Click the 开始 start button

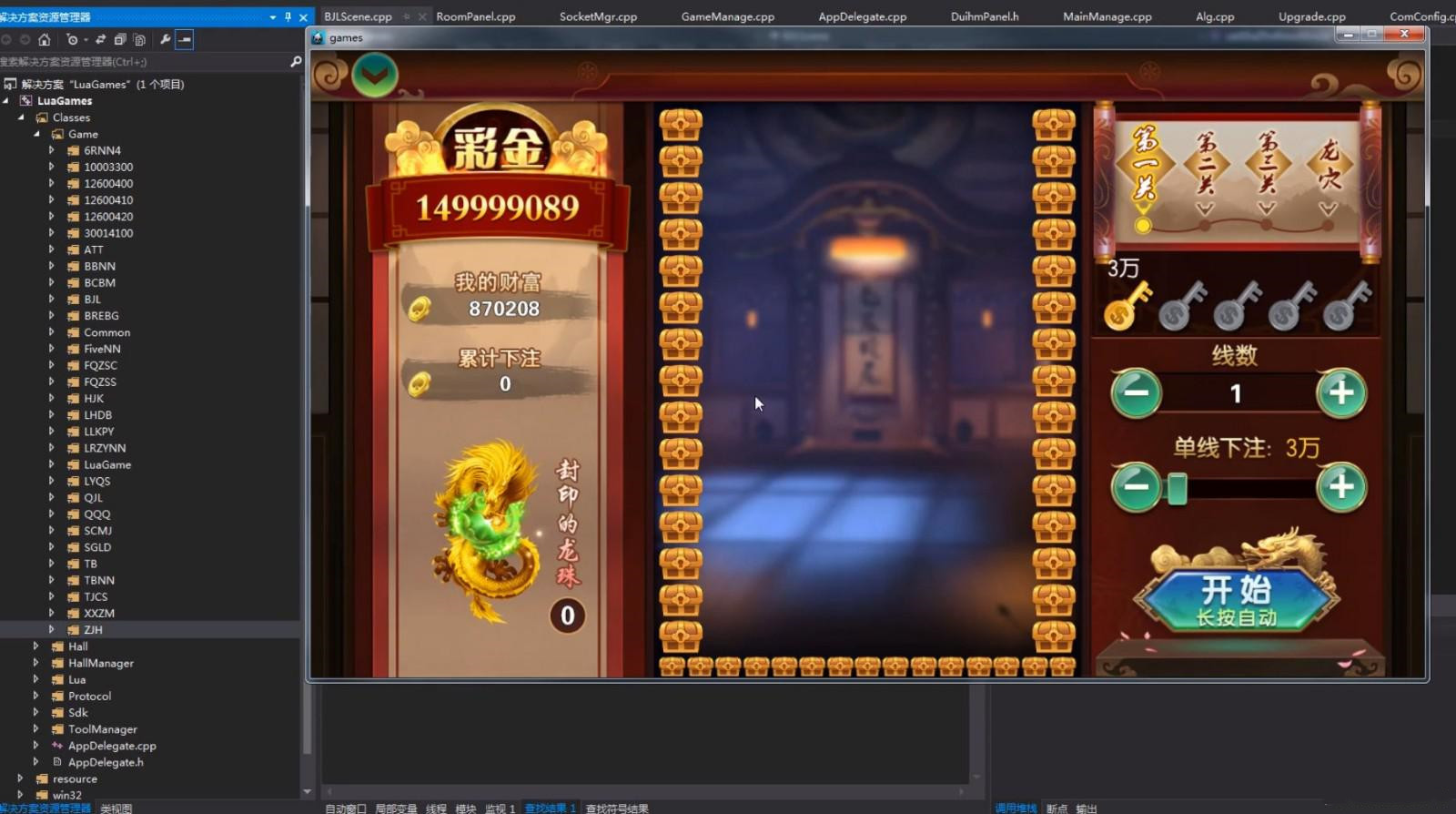click(x=1236, y=599)
